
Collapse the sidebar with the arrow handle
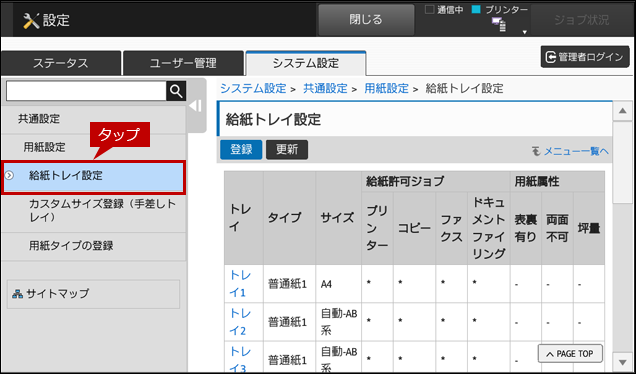(x=196, y=106)
